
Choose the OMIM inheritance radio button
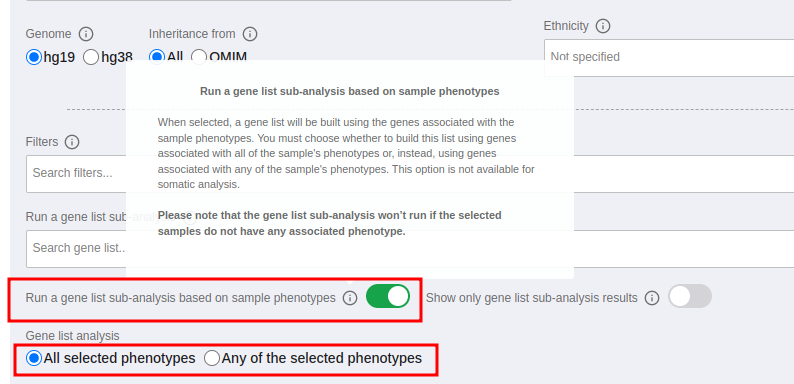[199, 57]
